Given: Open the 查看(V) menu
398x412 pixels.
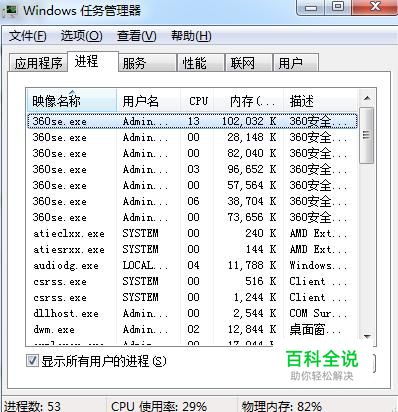Looking at the screenshot, I should click(136, 36).
